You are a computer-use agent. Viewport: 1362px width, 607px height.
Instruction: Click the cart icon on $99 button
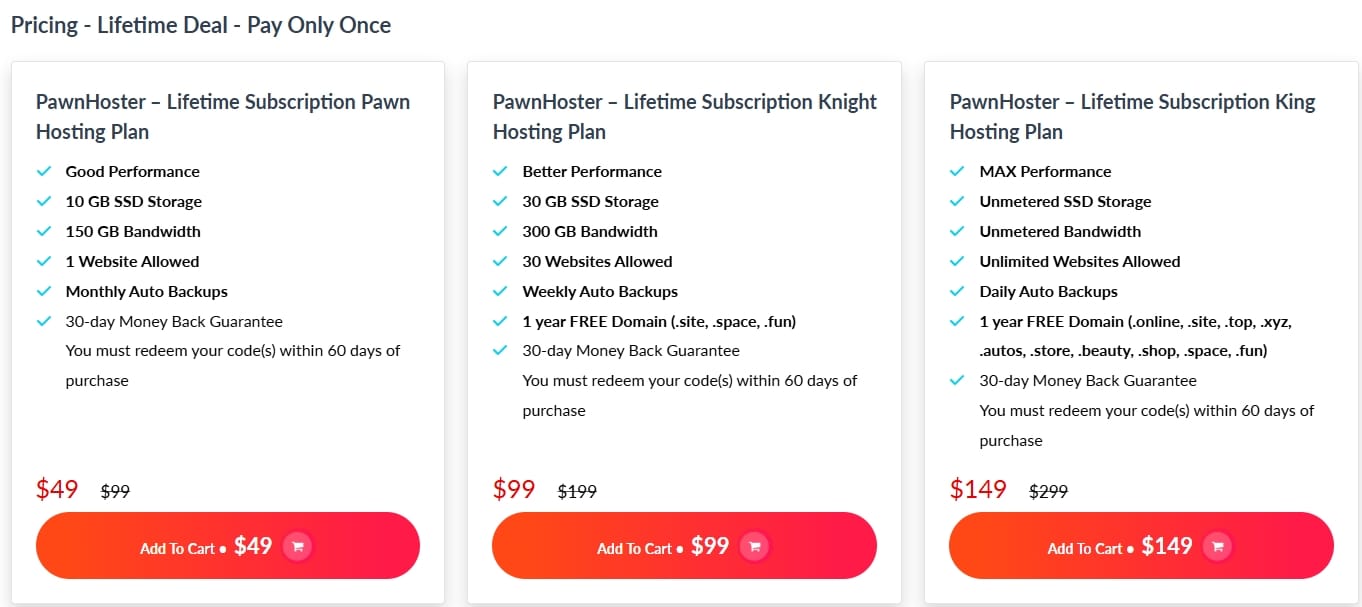755,546
